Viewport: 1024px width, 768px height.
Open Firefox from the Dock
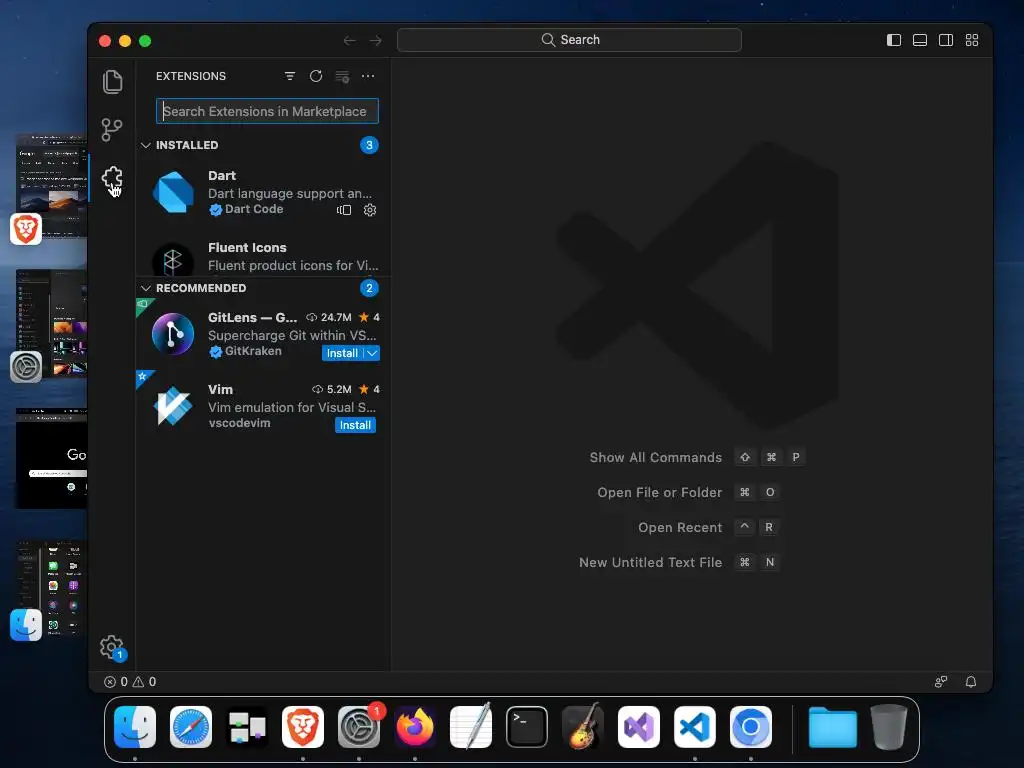click(415, 727)
